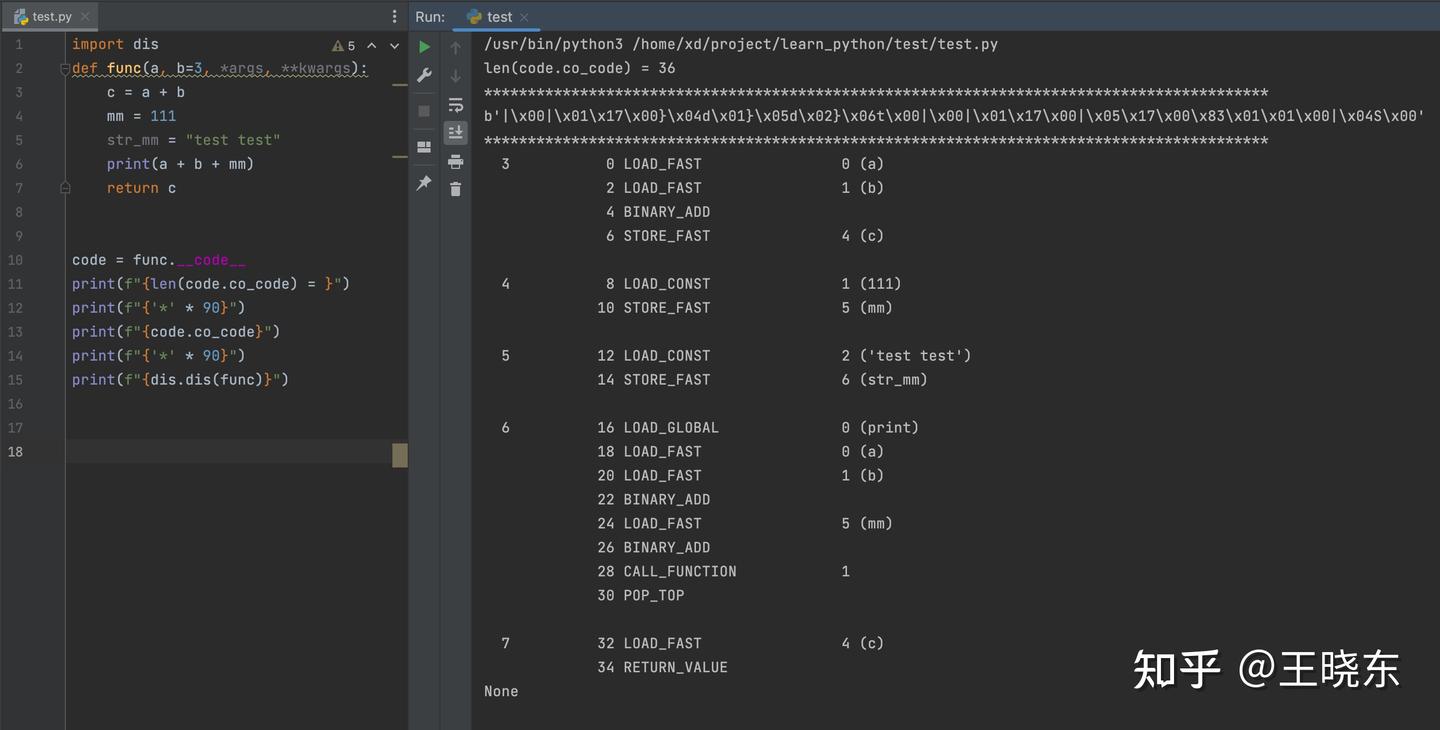Click the fold end marker at return c
This screenshot has height=730, width=1440.
(x=65, y=187)
